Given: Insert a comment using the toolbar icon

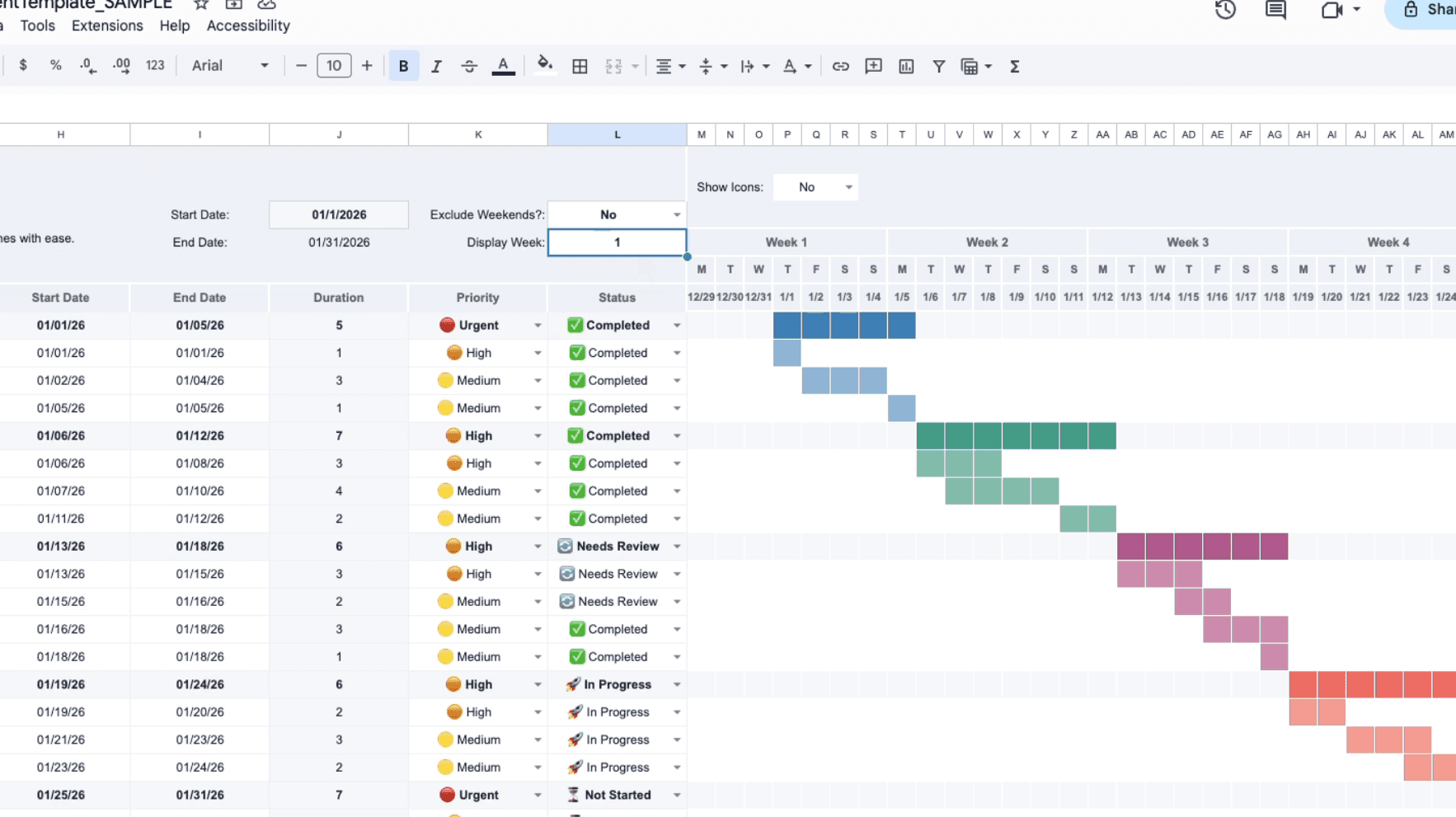Looking at the screenshot, I should point(873,66).
